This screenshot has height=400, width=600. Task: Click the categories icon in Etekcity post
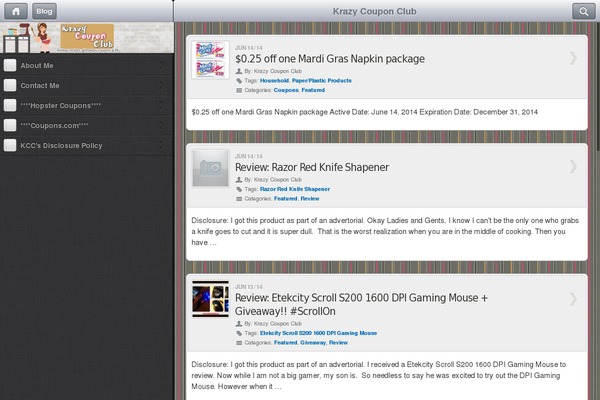pos(239,343)
